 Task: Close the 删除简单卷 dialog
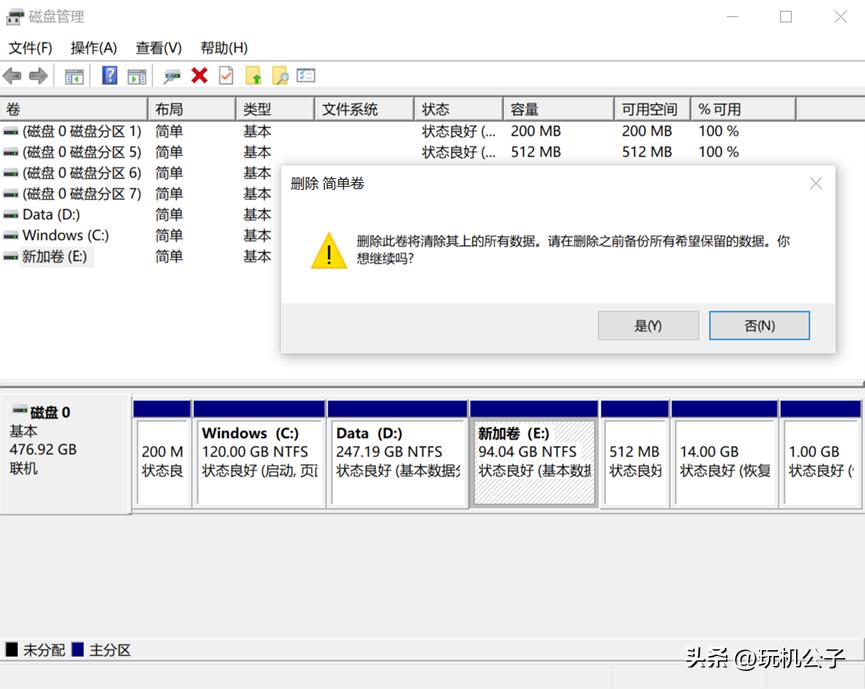tap(815, 183)
